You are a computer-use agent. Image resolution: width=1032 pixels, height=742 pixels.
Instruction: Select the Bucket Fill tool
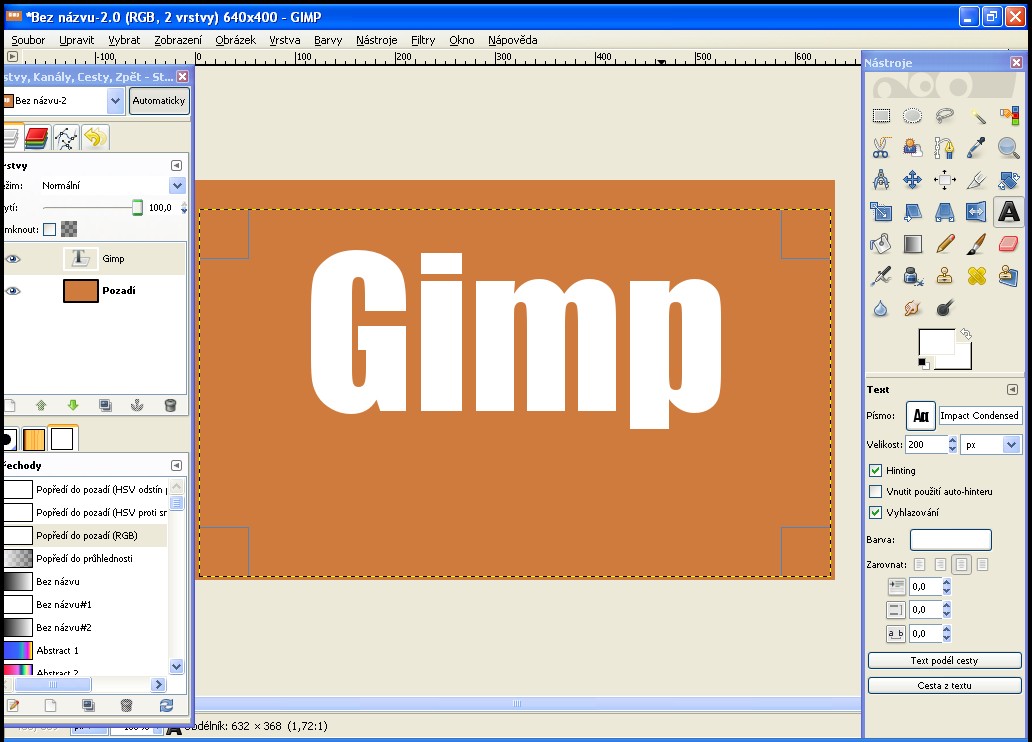pyautogui.click(x=881, y=244)
